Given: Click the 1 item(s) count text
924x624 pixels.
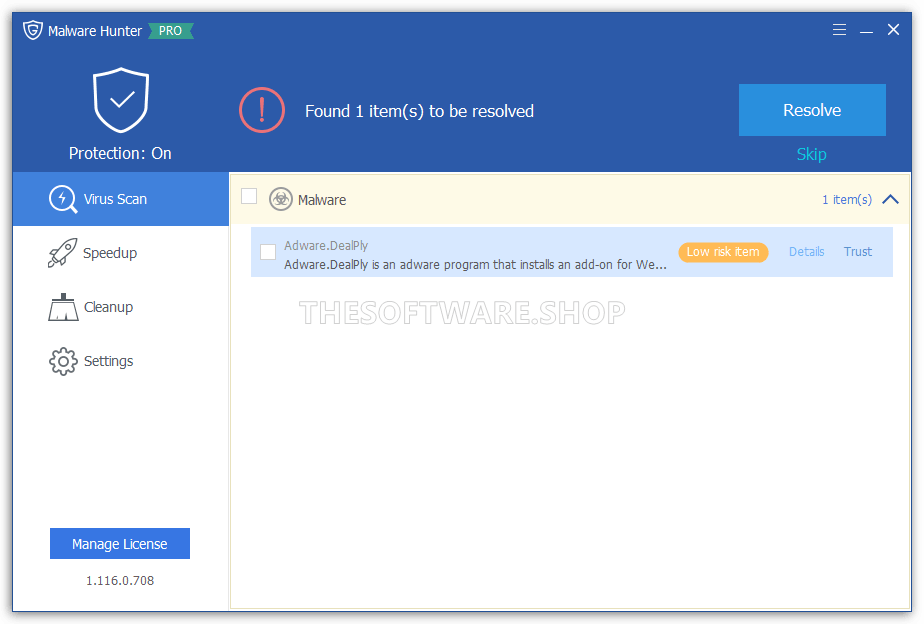Looking at the screenshot, I should pyautogui.click(x=847, y=200).
